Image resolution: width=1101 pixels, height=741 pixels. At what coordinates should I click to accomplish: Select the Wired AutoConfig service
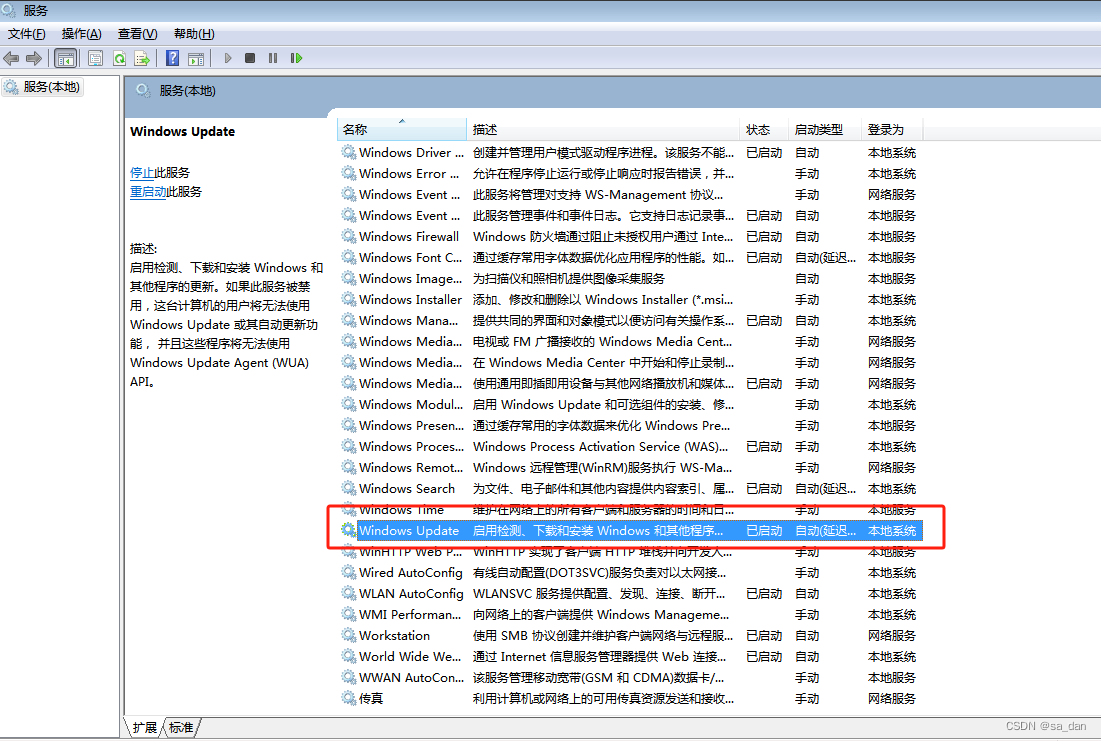630,572
